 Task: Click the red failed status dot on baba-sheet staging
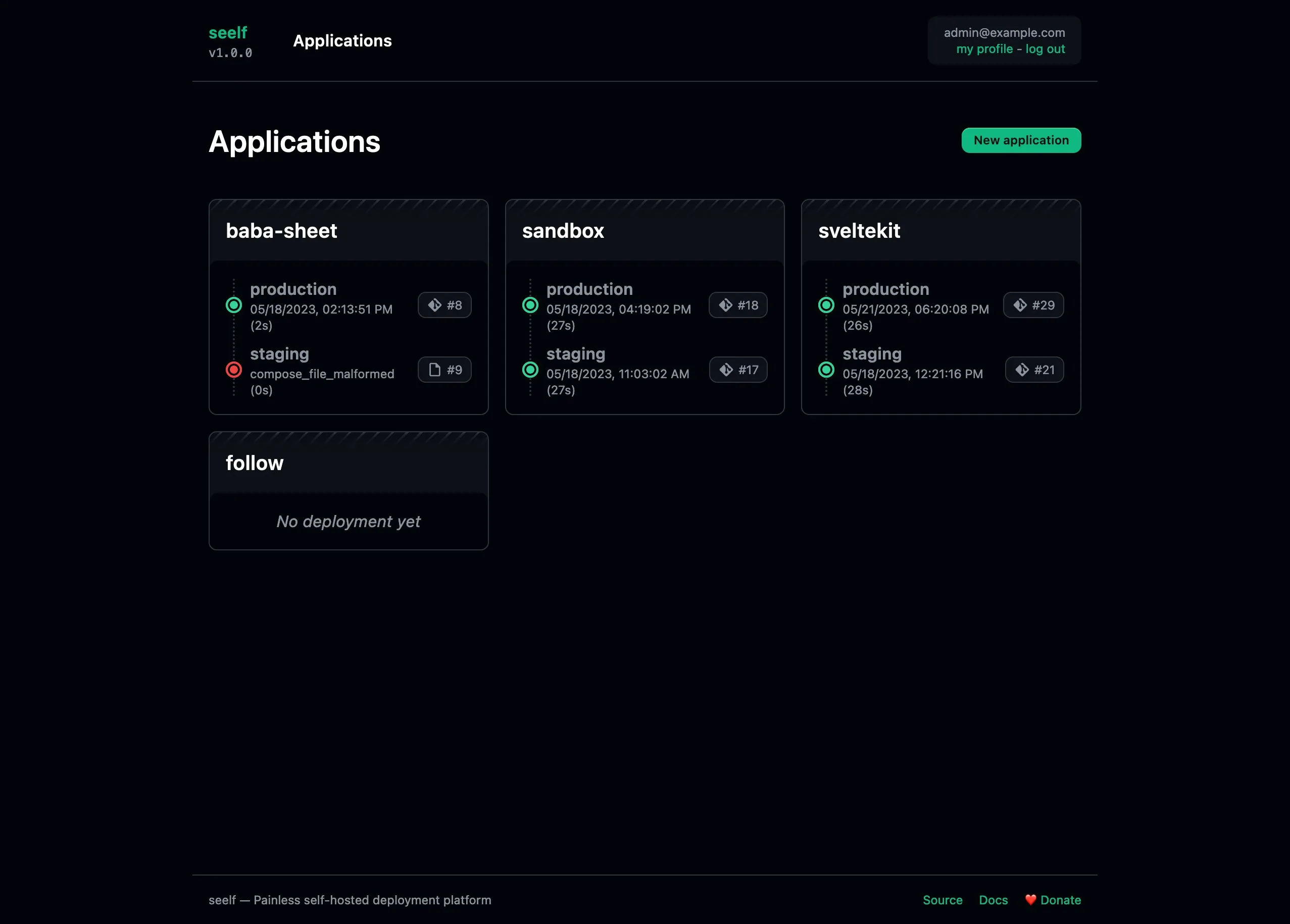[x=234, y=370]
